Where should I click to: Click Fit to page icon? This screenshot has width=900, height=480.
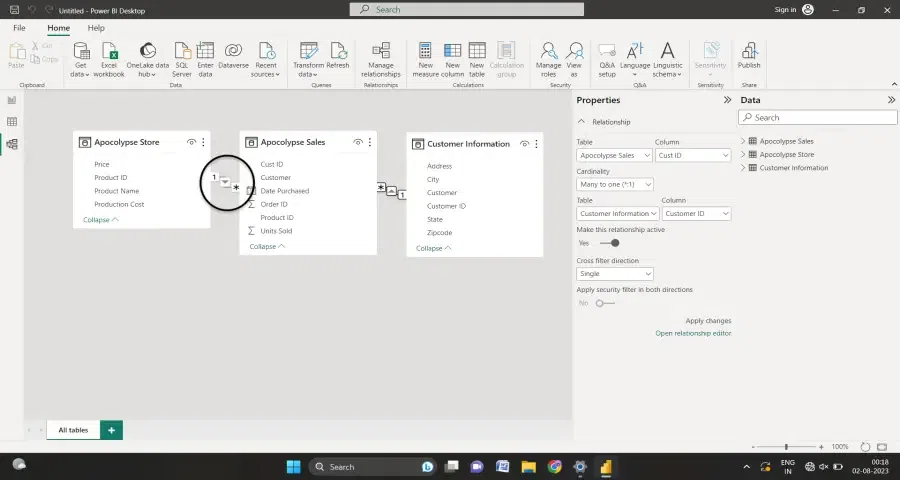click(x=882, y=447)
